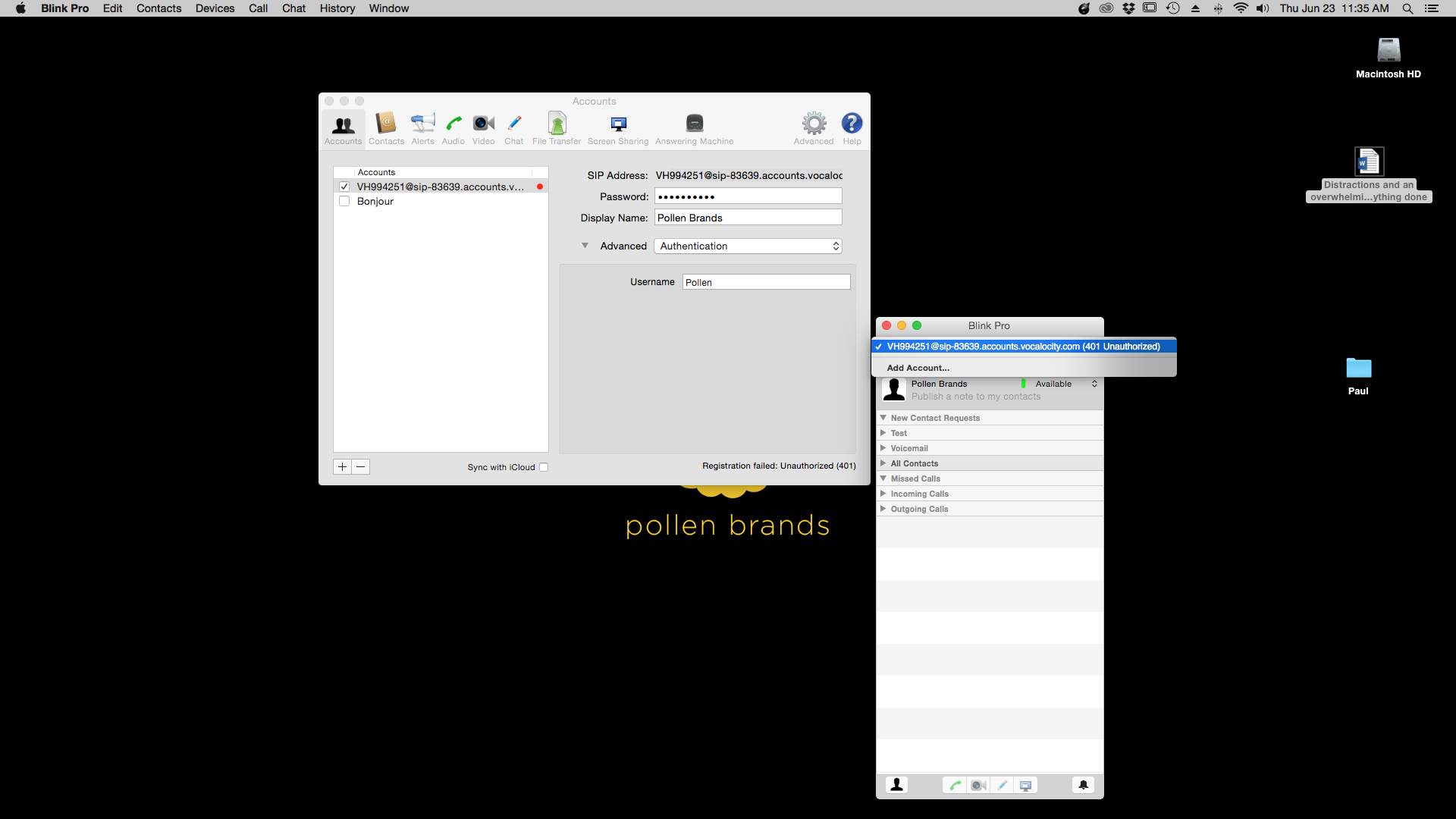Select the Paul folder on the desktop
The width and height of the screenshot is (1456, 819).
(x=1358, y=368)
